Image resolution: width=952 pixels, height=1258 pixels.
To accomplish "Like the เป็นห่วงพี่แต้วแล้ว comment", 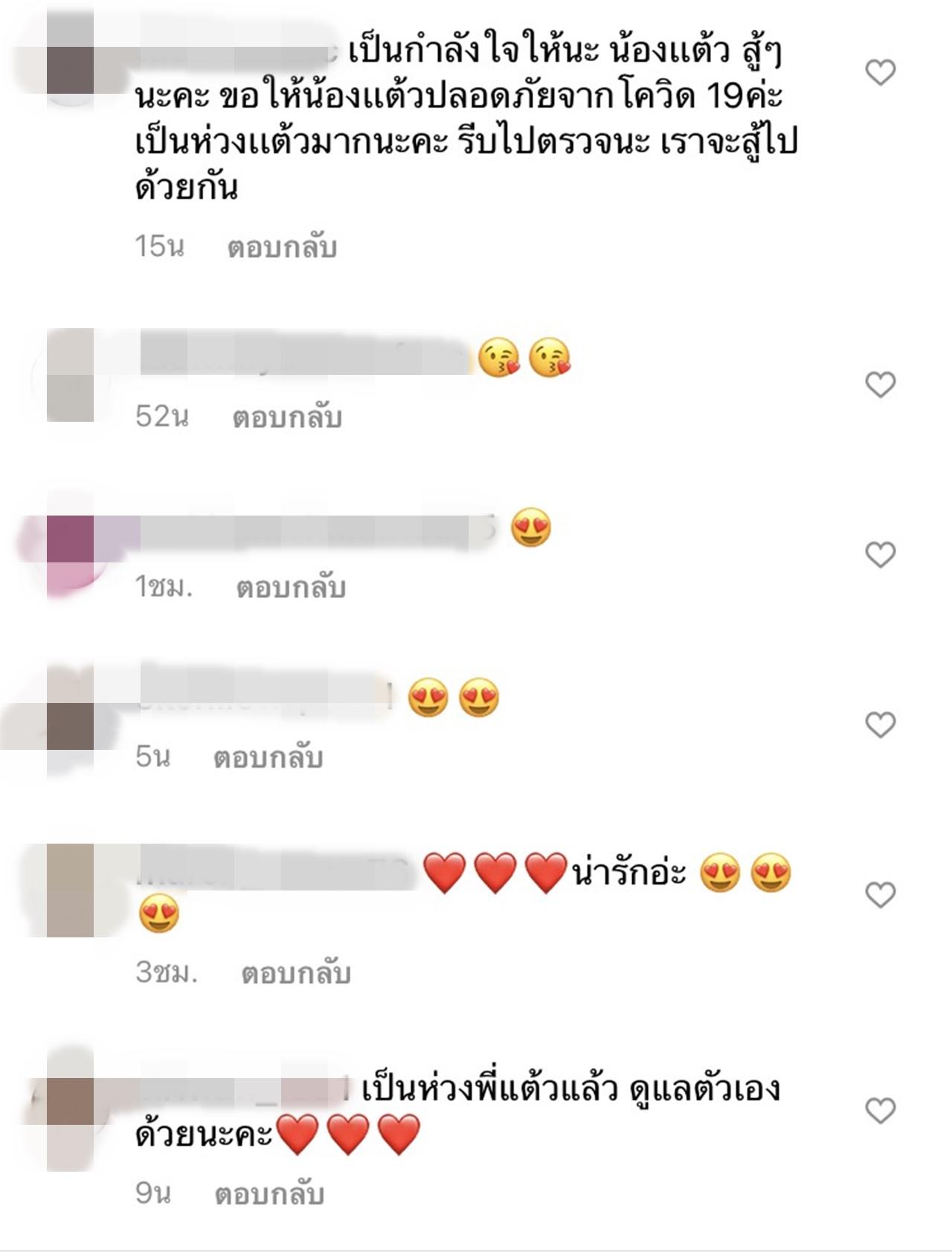I will pos(881,1111).
